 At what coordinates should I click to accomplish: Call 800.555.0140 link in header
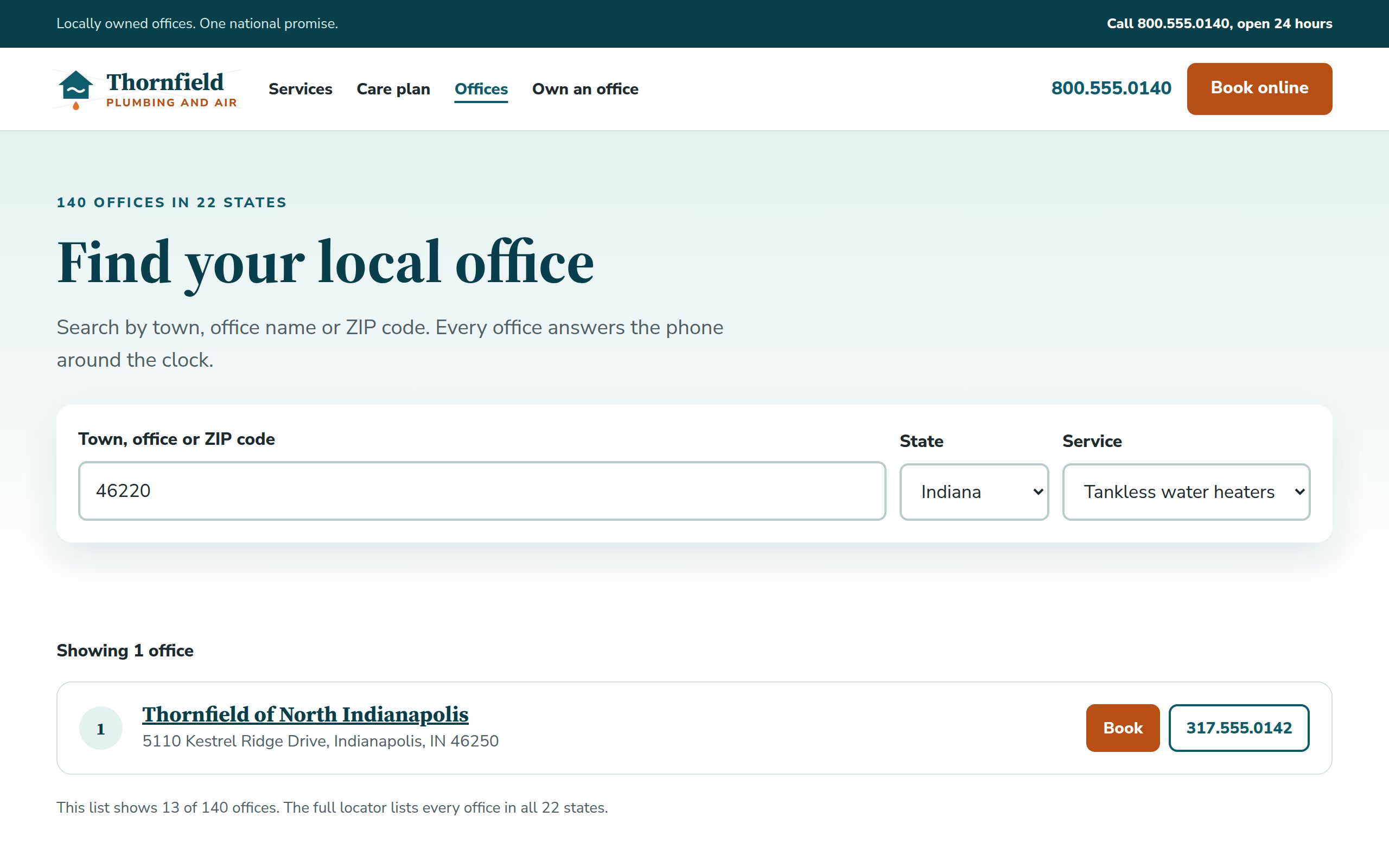(1111, 88)
